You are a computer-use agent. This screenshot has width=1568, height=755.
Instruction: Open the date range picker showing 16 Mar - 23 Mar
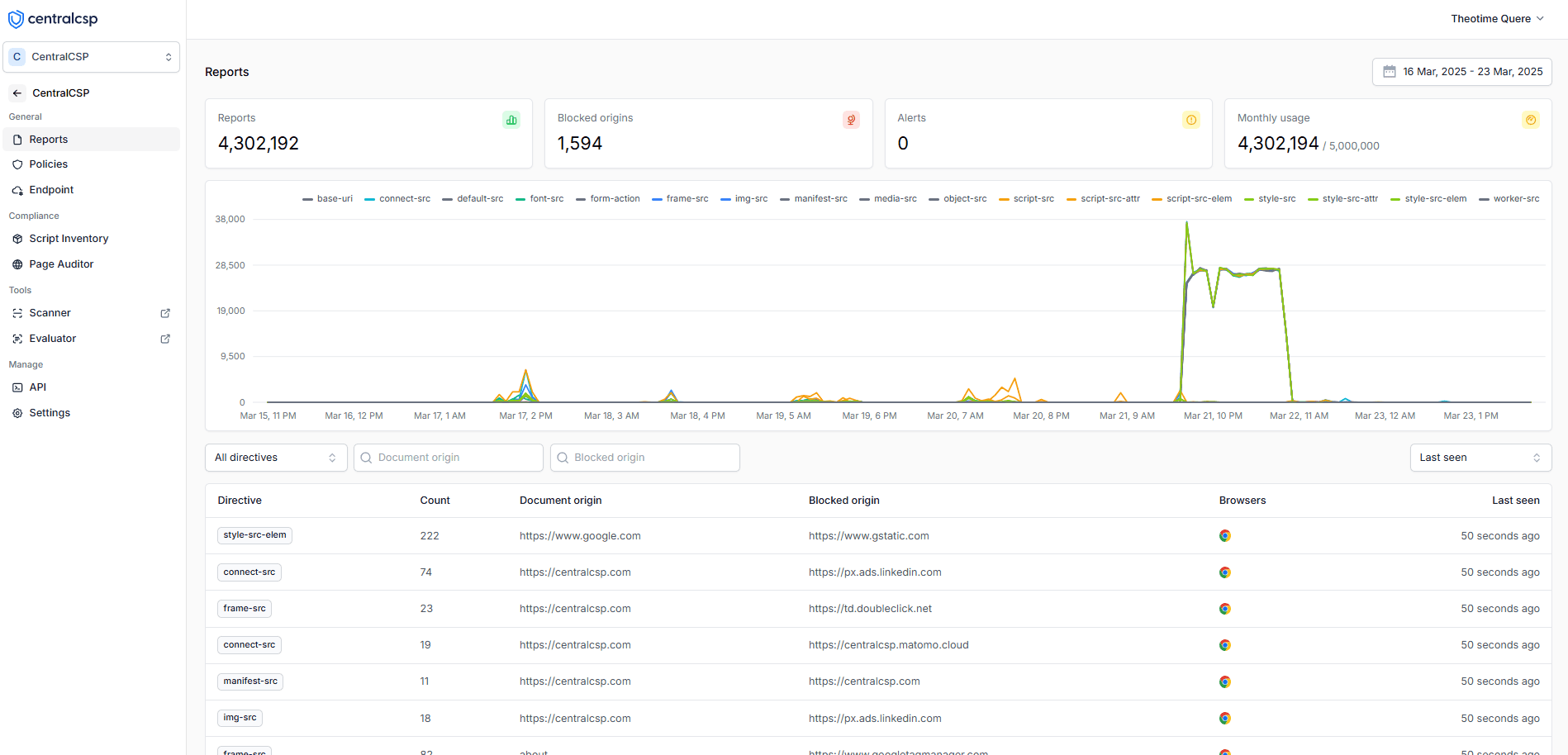[x=1461, y=72]
